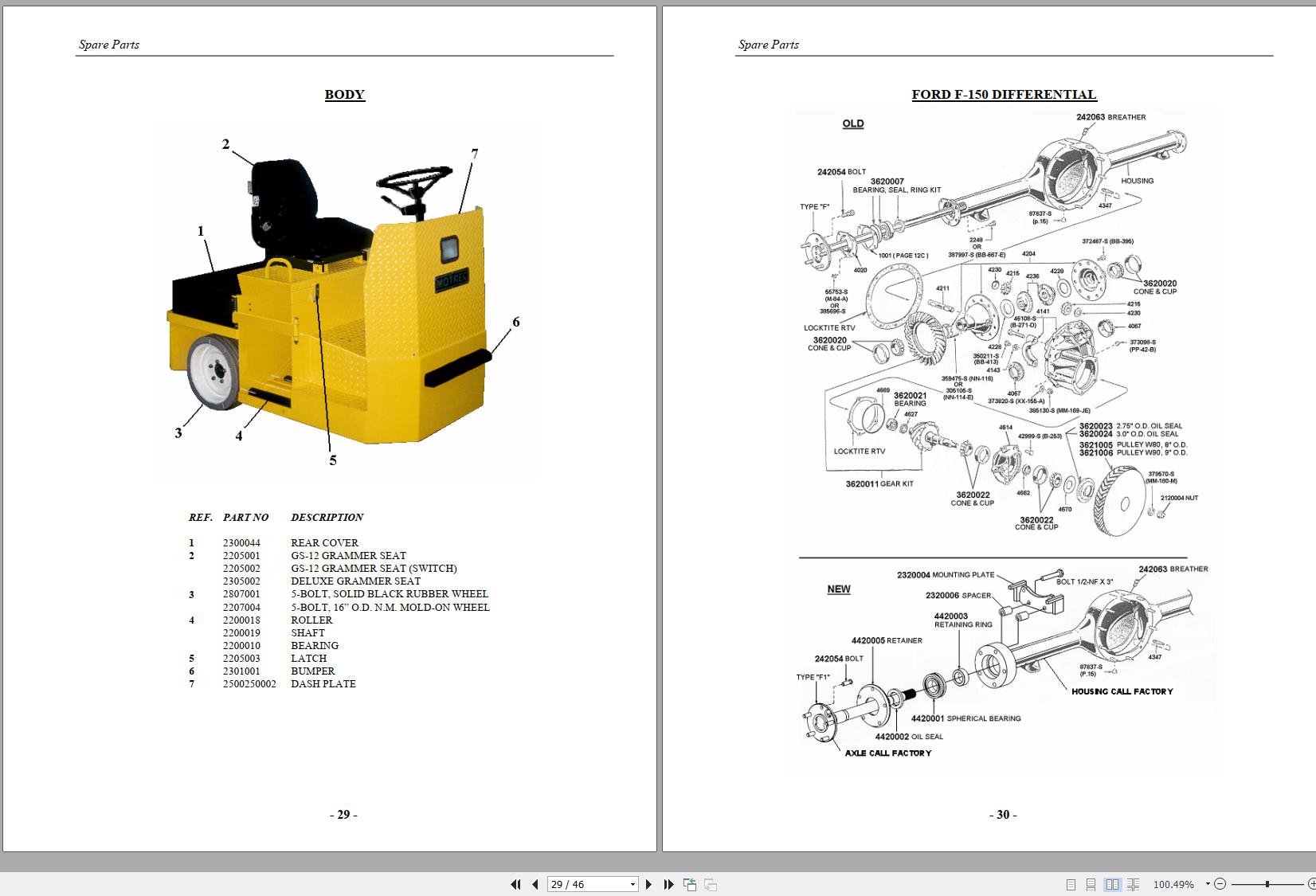Click the DESCRIPTION column header
Viewport: 1316px width, 896px height.
click(x=327, y=517)
